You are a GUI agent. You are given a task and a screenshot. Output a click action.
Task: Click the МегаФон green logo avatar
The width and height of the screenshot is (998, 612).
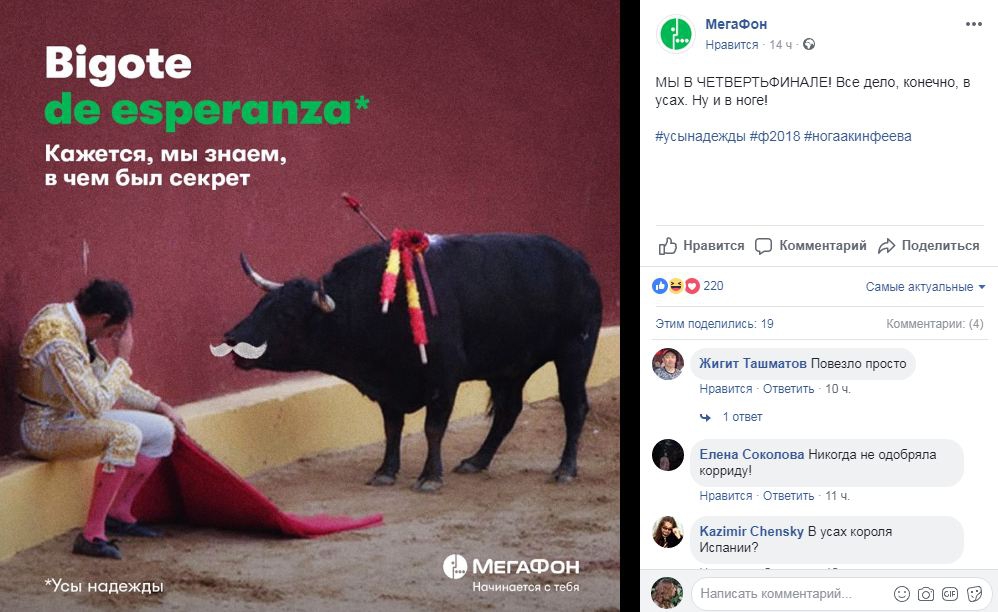click(675, 34)
